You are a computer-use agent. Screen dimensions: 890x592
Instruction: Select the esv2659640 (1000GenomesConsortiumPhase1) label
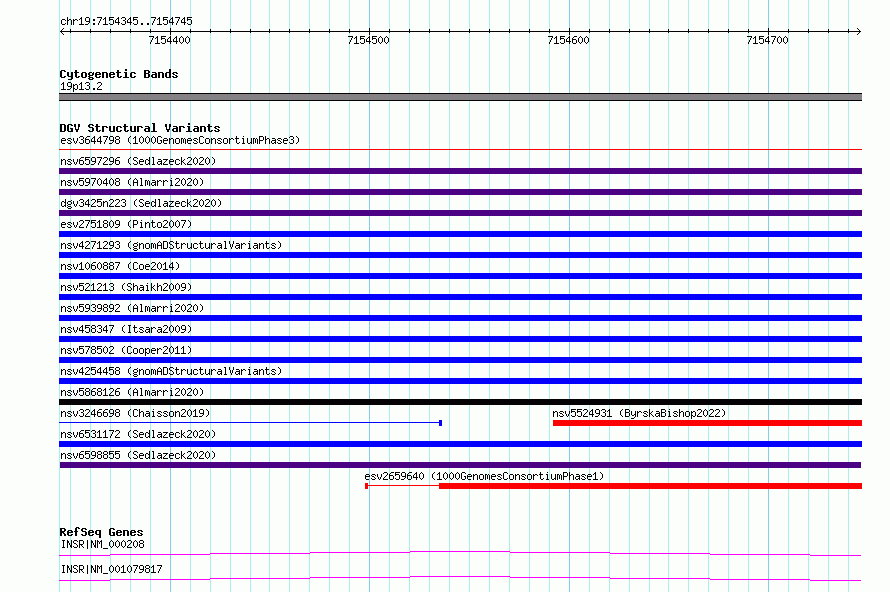pos(484,476)
